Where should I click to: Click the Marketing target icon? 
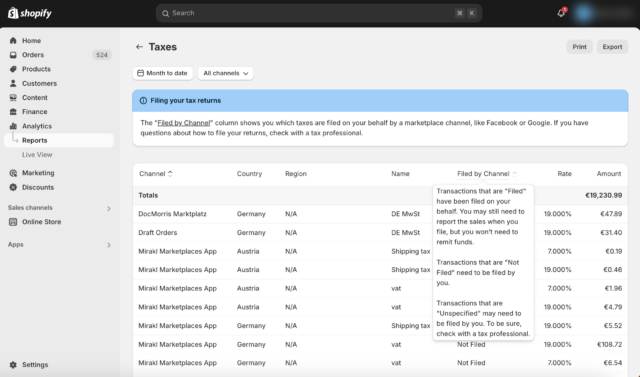pyautogui.click(x=13, y=173)
